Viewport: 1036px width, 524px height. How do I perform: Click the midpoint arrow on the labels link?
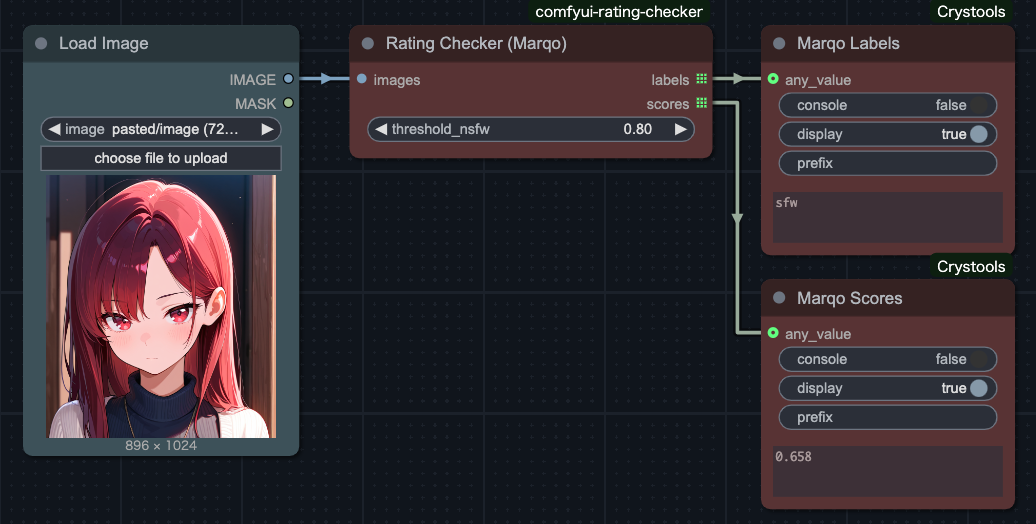[x=738, y=79]
